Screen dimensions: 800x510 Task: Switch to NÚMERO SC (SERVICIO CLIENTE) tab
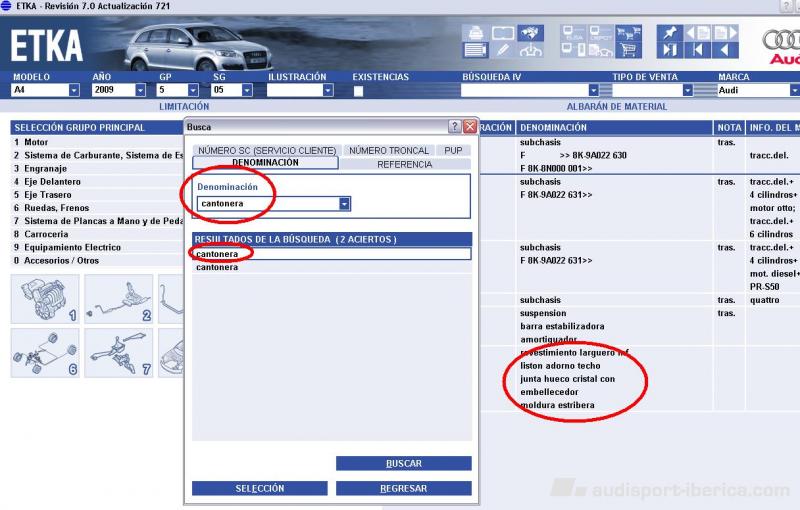[x=267, y=150]
